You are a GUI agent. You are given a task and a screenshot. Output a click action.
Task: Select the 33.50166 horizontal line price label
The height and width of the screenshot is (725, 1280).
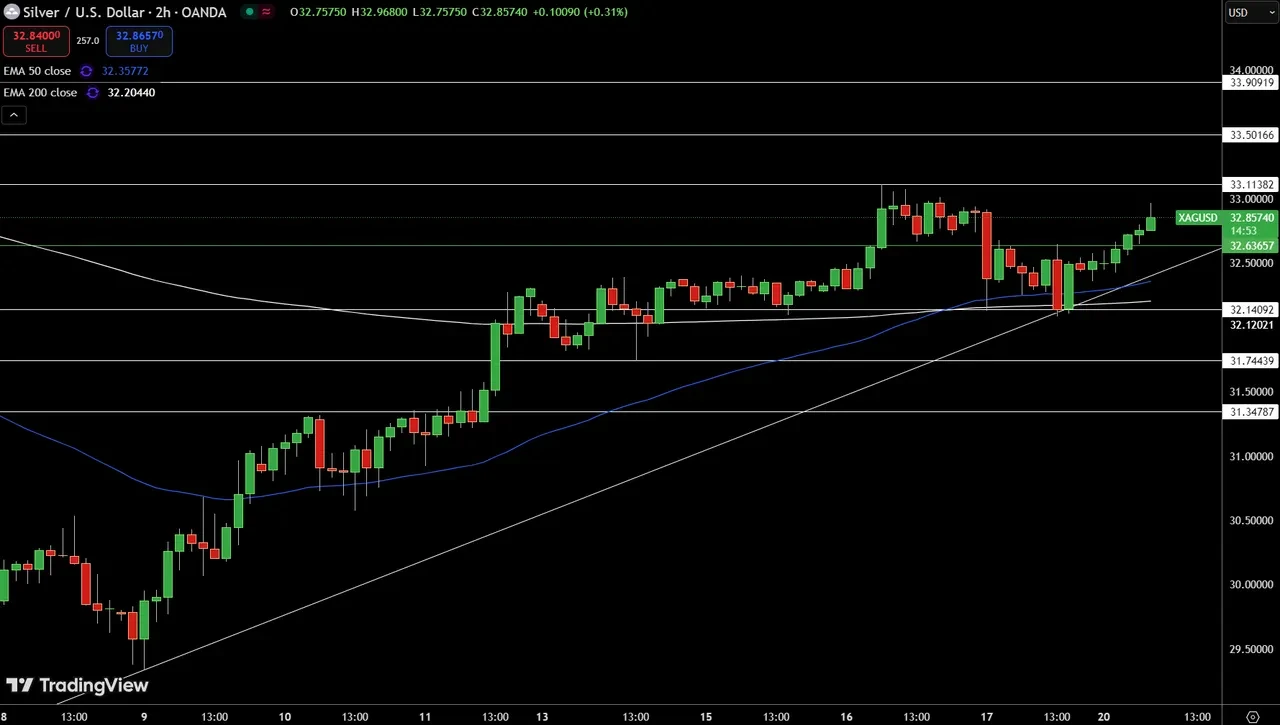[1251, 134]
